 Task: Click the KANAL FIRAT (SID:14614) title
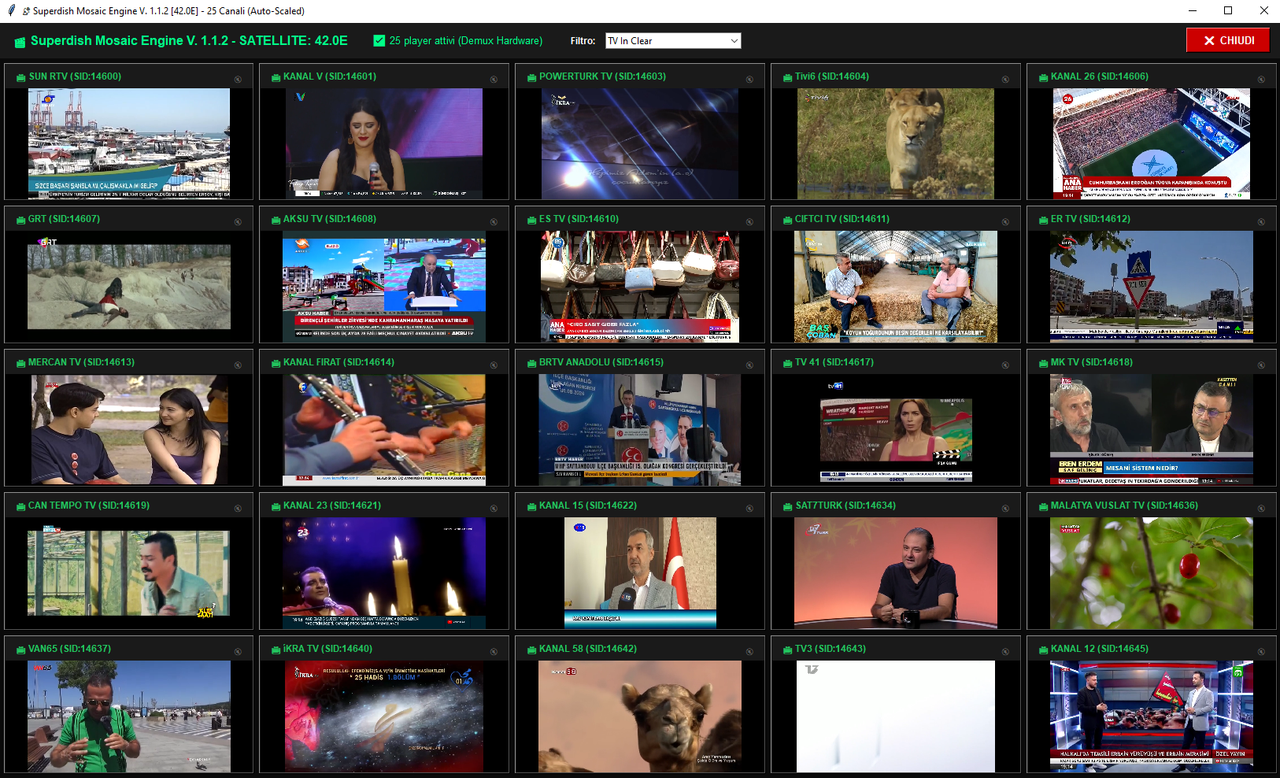pyautogui.click(x=339, y=362)
